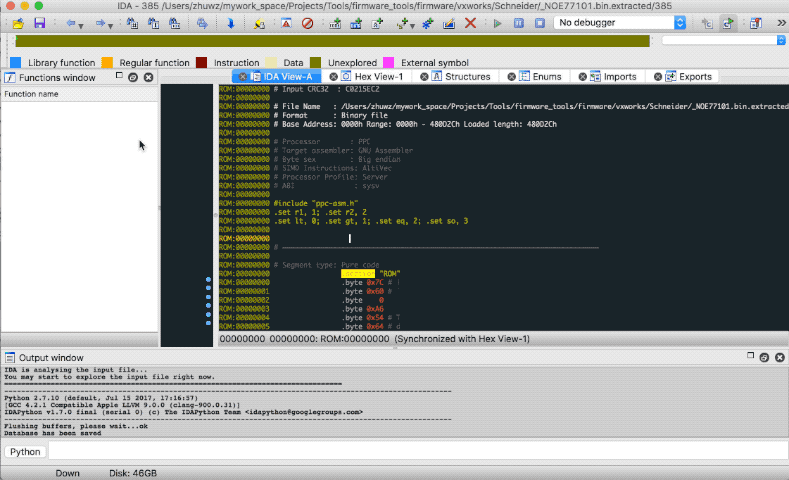This screenshot has height=480, width=789.
Task: Click the Function name column header
Action: [80, 94]
